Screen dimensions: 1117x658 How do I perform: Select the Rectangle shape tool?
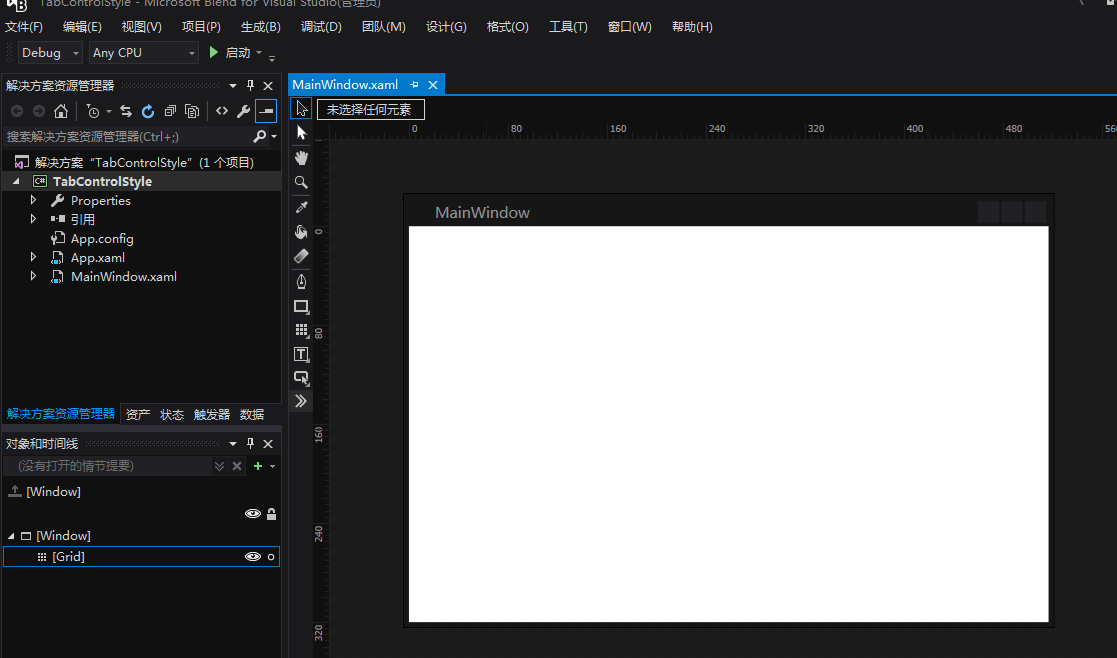coord(301,307)
